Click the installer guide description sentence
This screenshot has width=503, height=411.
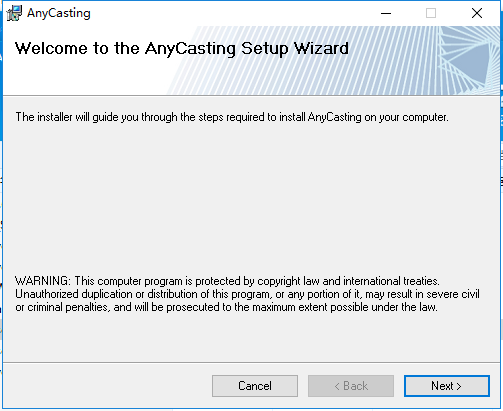[x=232, y=117]
